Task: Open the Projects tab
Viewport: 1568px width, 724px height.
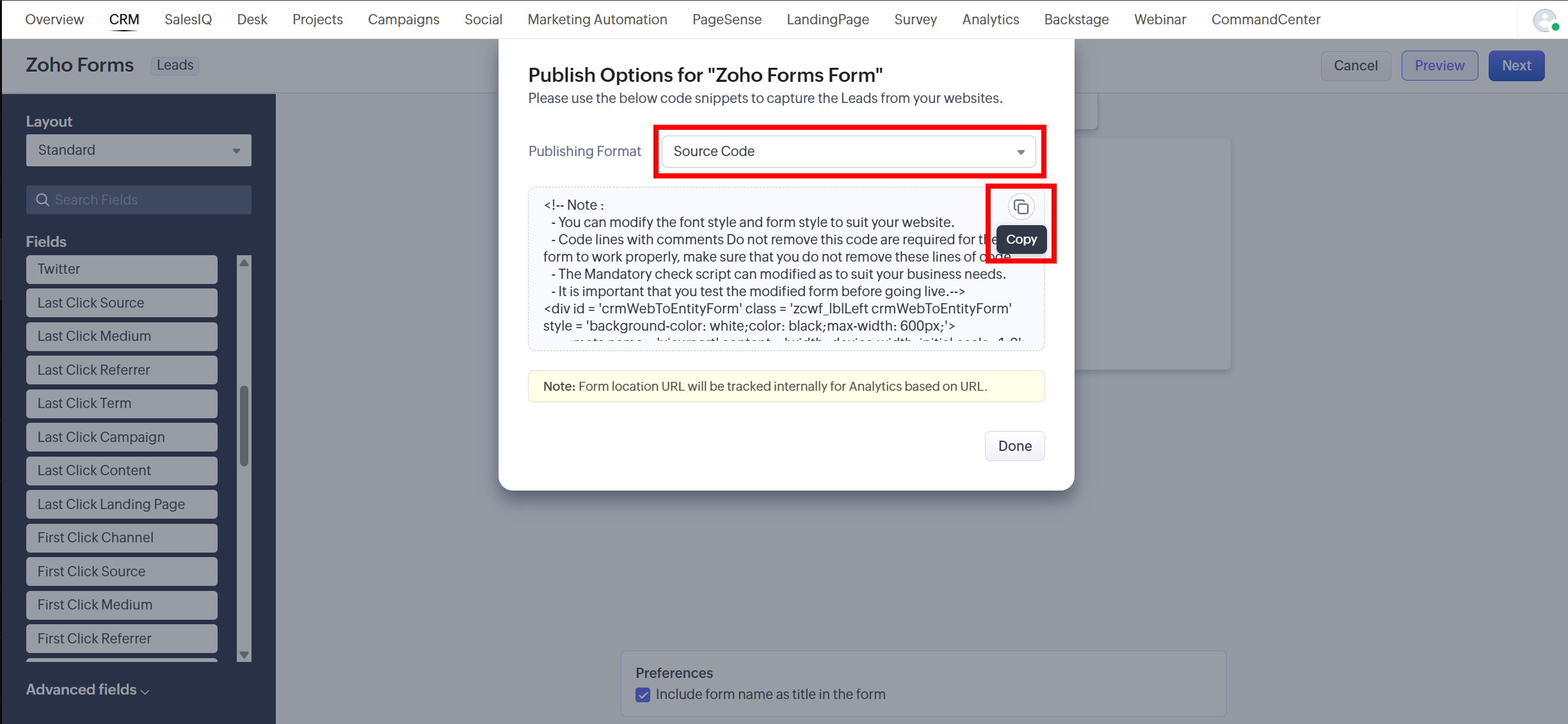Action: 317,20
